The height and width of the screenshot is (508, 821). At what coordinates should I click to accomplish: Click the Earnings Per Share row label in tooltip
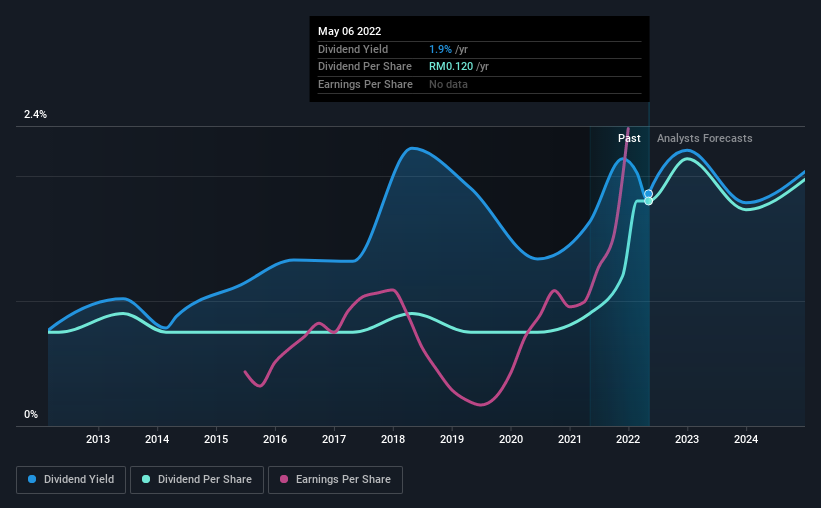(x=365, y=84)
